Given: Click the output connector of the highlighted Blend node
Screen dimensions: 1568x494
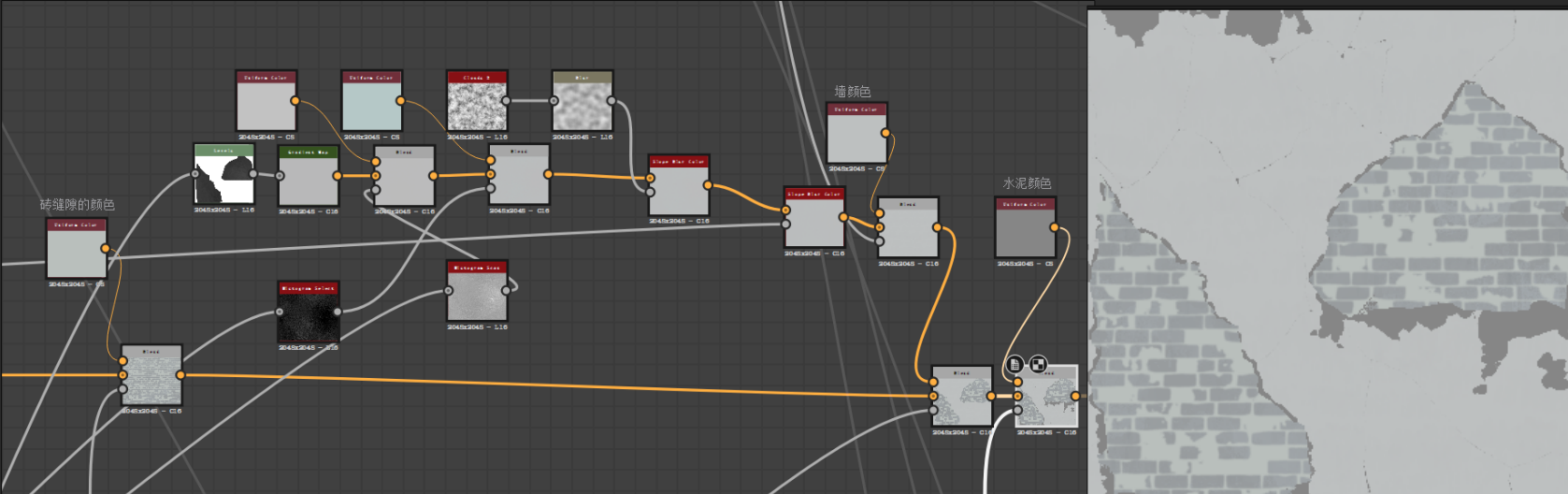Looking at the screenshot, I should pos(1075,397).
